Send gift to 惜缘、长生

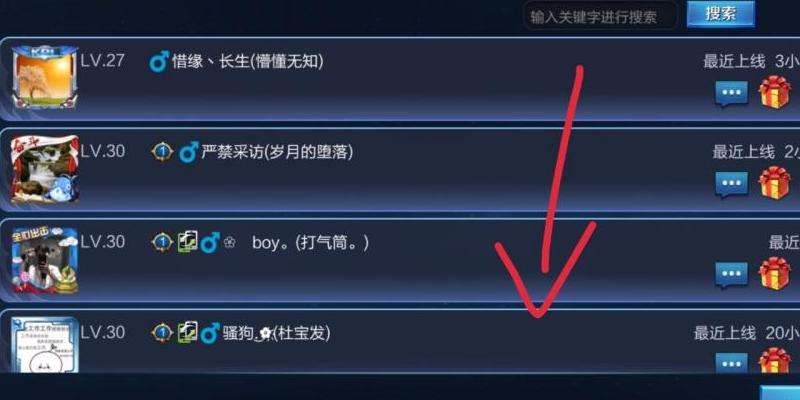tap(774, 92)
